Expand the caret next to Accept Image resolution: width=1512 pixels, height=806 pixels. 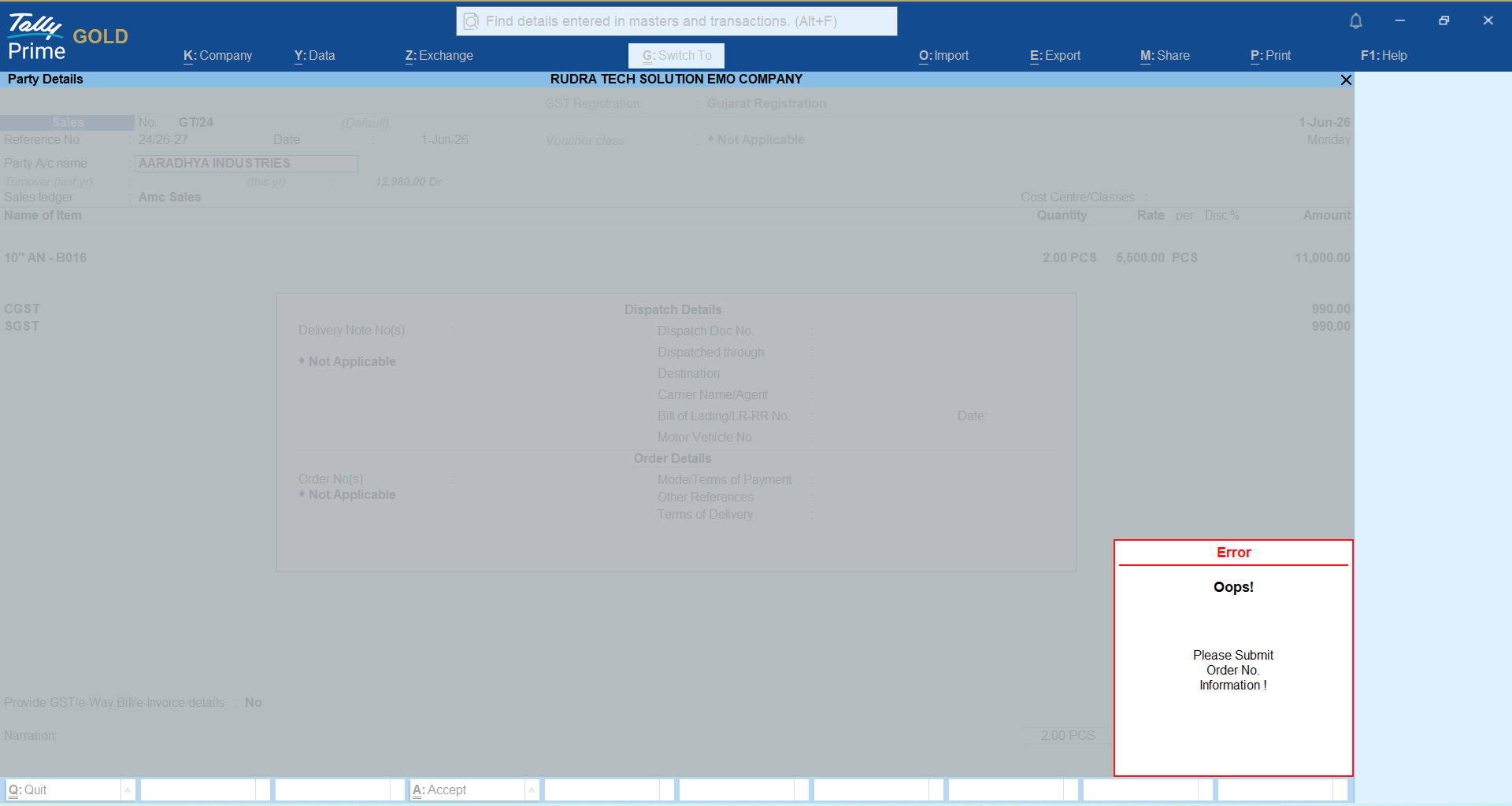[532, 789]
